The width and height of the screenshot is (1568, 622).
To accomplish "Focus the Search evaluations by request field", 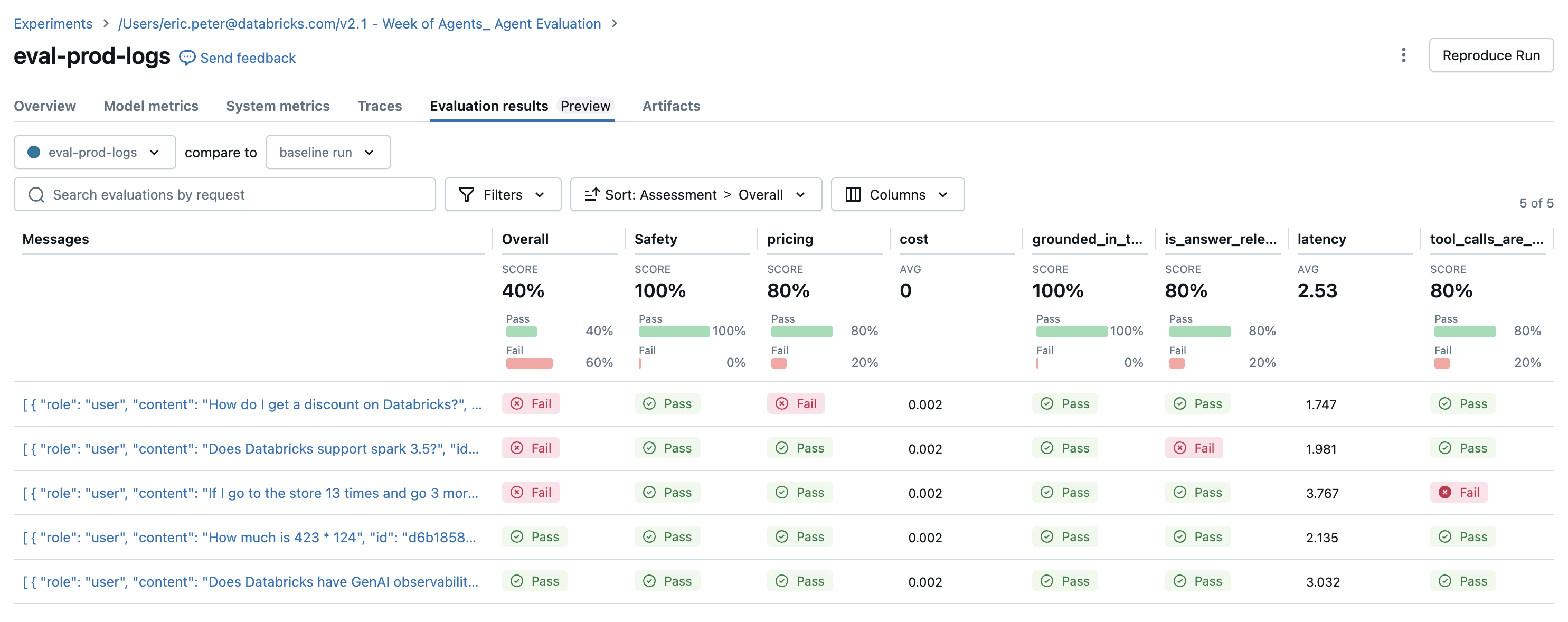I will point(224,195).
